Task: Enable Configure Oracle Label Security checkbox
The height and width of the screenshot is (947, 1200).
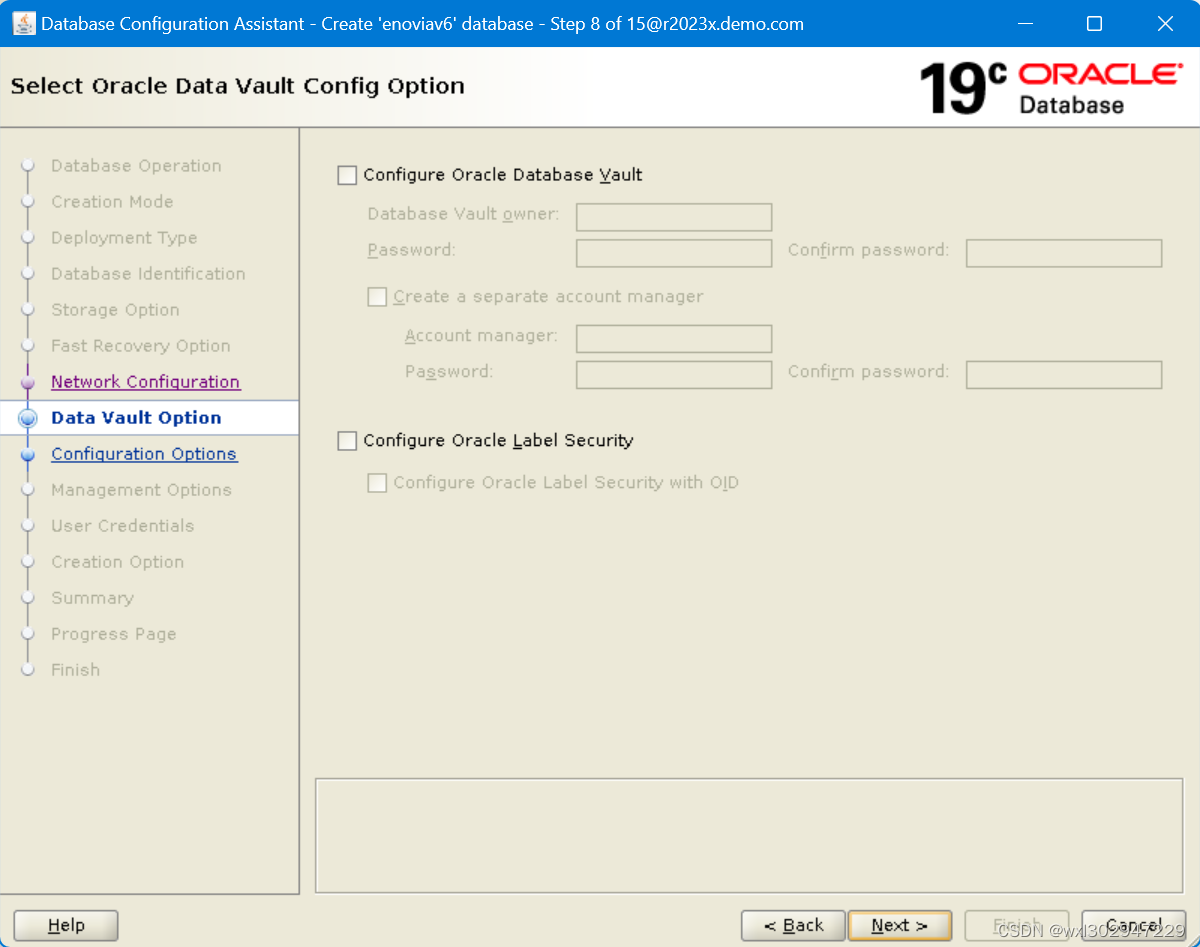Action: pos(347,441)
